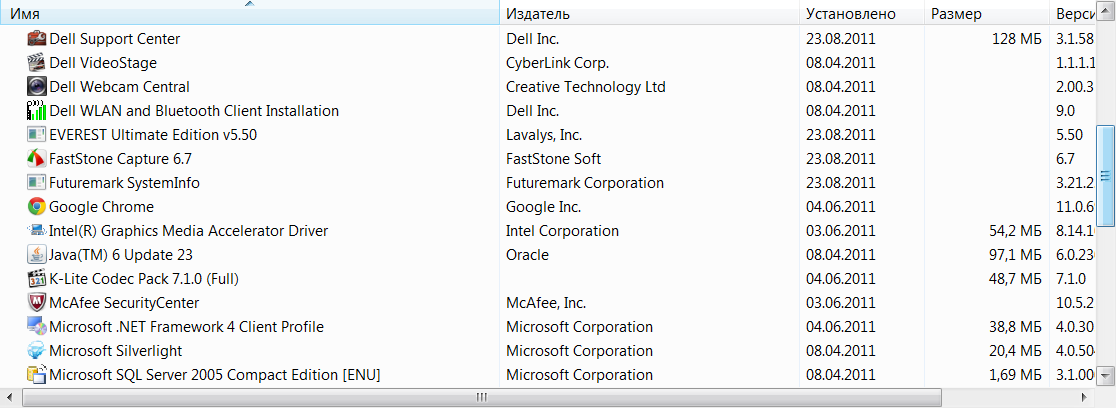This screenshot has height=408, width=1116.
Task: Select Futuremark SystemInfo program row
Action: coord(124,183)
